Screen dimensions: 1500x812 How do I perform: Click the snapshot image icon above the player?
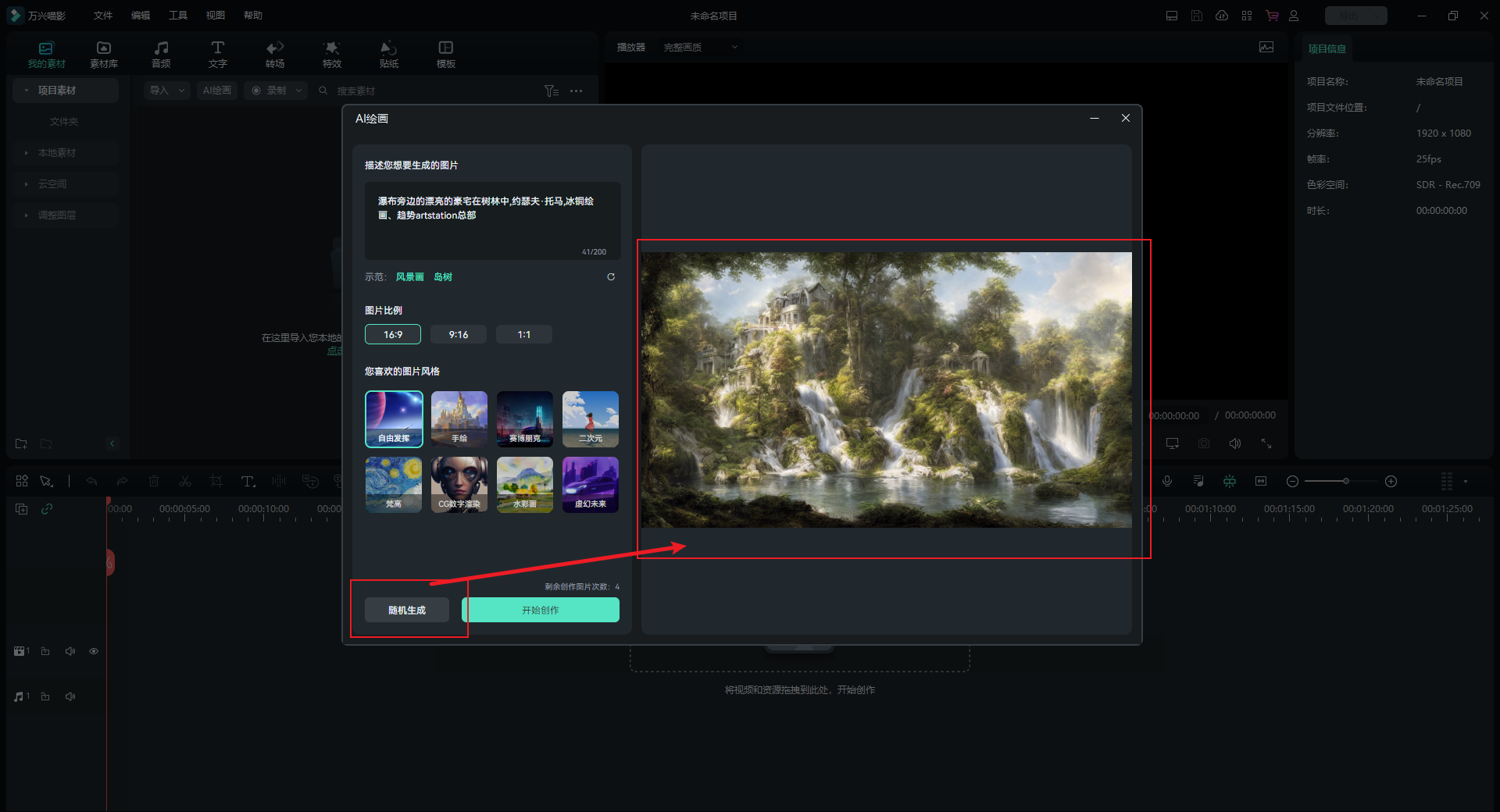point(1266,48)
